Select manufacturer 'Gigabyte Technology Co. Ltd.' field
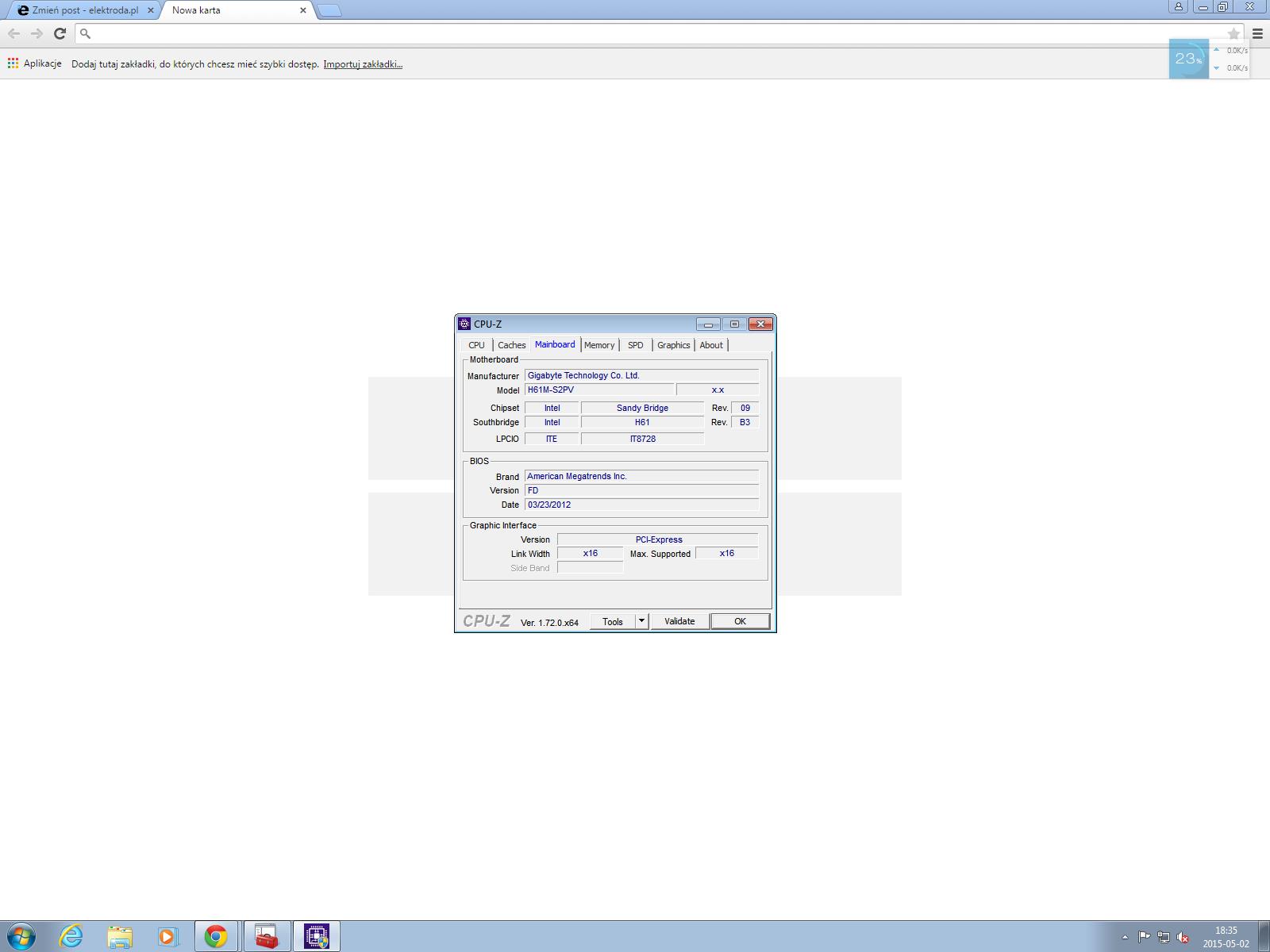The width and height of the screenshot is (1270, 952). point(641,375)
